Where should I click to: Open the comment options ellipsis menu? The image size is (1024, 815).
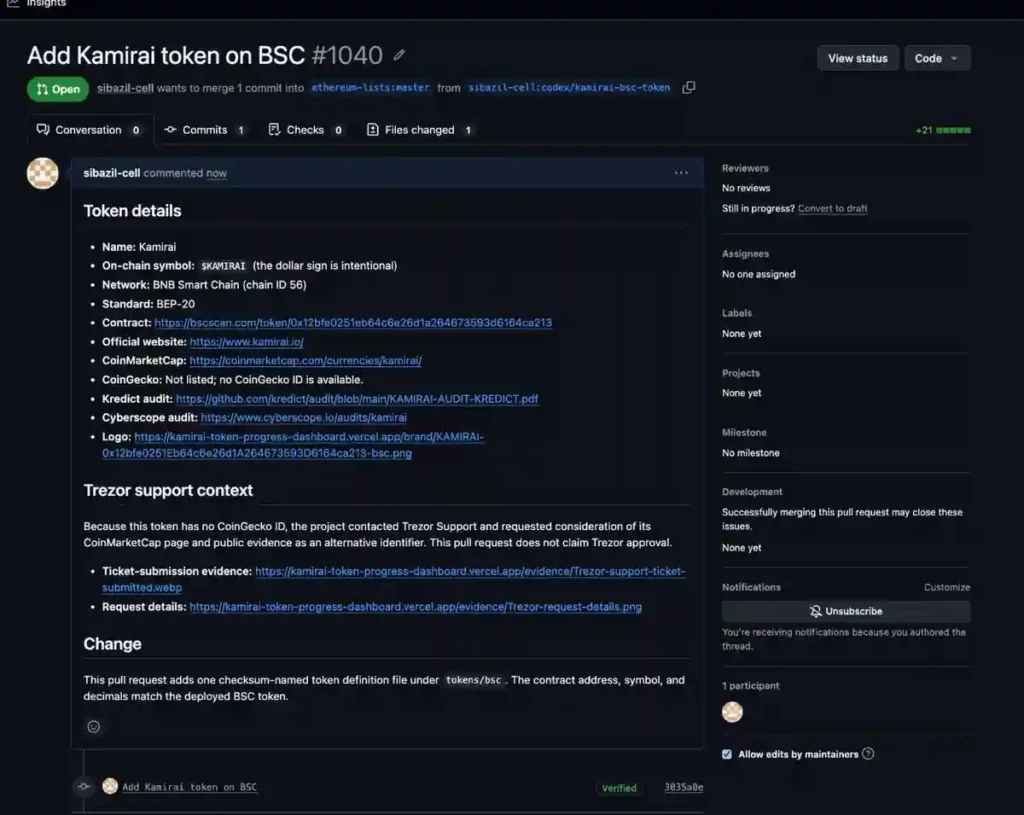[681, 173]
